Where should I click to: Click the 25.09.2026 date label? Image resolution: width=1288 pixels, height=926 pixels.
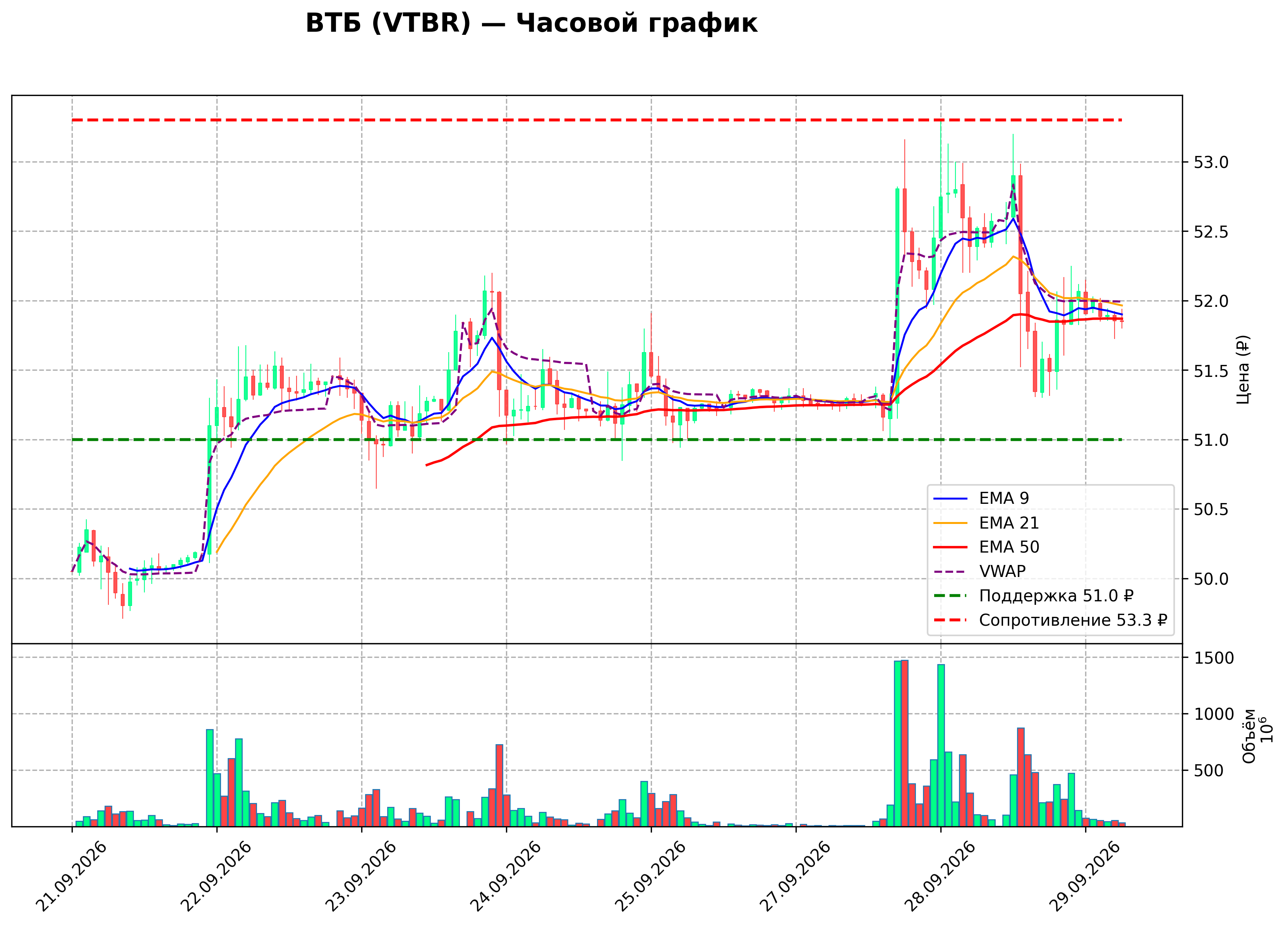(x=651, y=876)
